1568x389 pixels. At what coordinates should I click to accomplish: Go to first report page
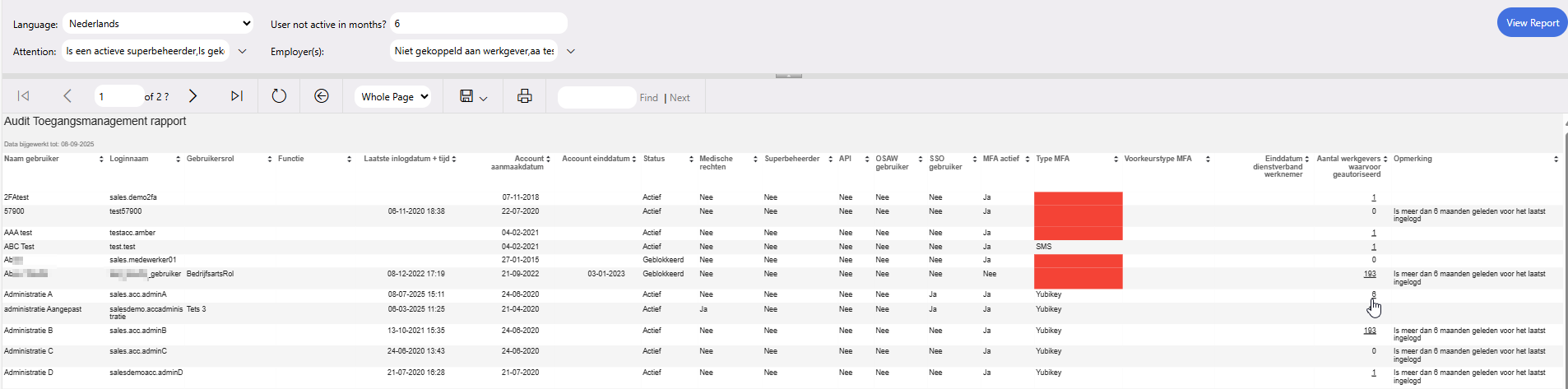23,96
